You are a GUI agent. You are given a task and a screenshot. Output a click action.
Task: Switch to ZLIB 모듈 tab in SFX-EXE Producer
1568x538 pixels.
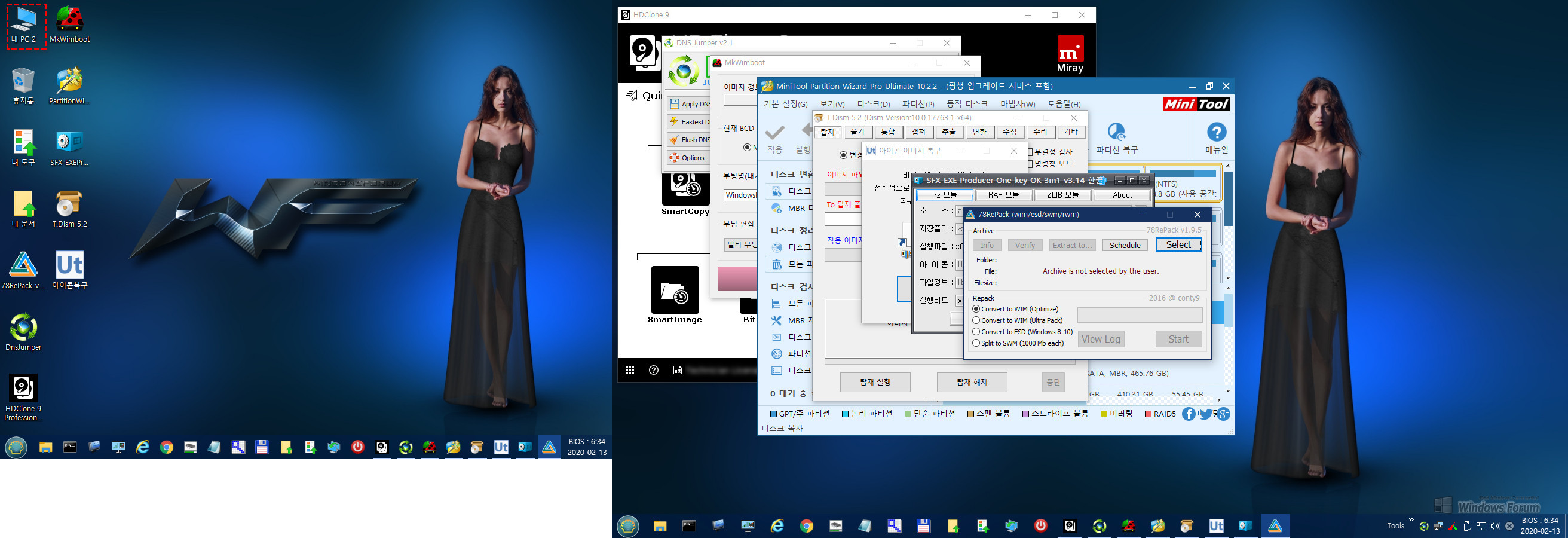coord(1063,195)
